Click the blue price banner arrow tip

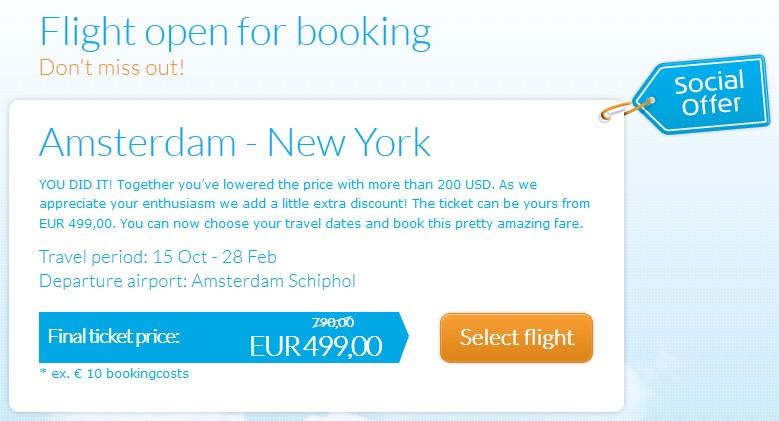(403, 337)
